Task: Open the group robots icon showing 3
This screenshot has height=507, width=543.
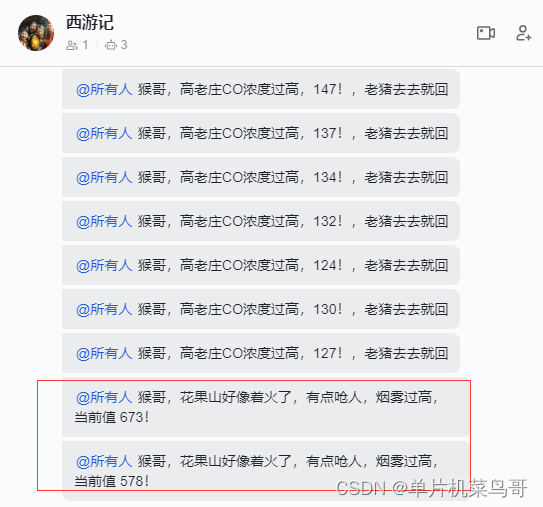Action: click(x=111, y=45)
